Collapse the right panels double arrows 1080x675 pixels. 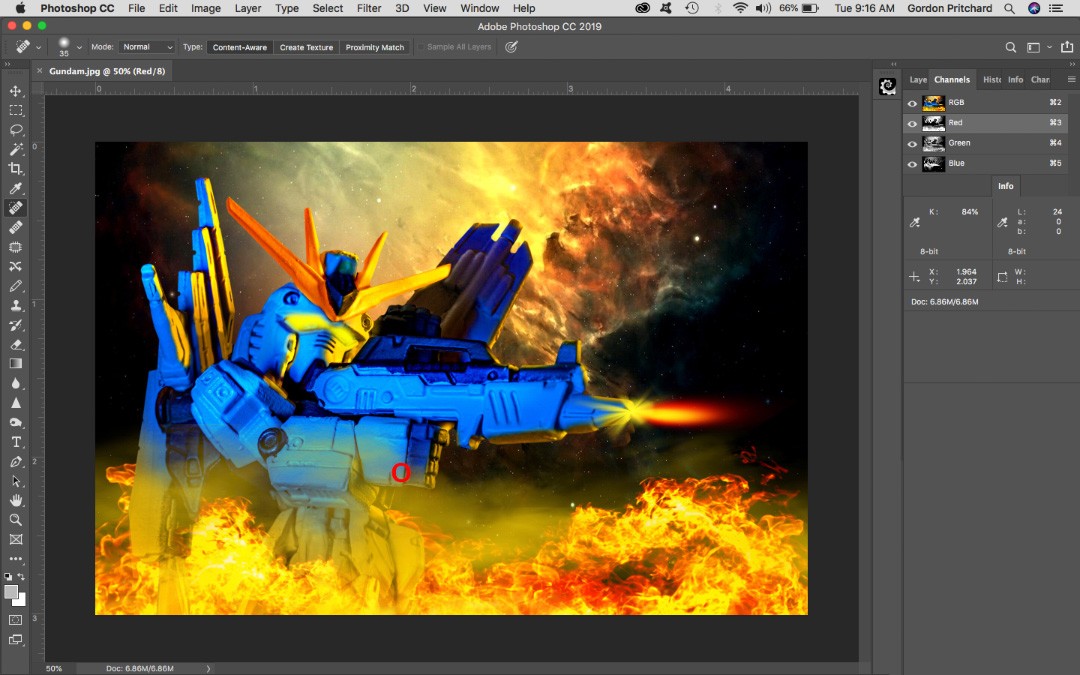1072,64
